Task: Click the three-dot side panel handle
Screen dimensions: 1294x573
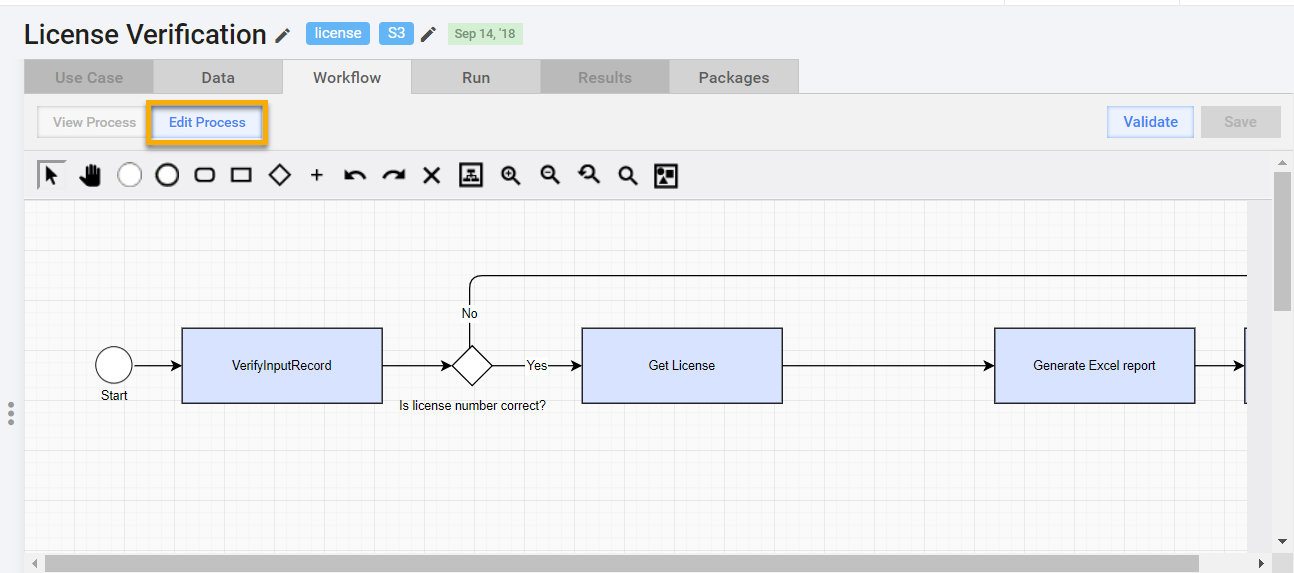Action: 11,413
